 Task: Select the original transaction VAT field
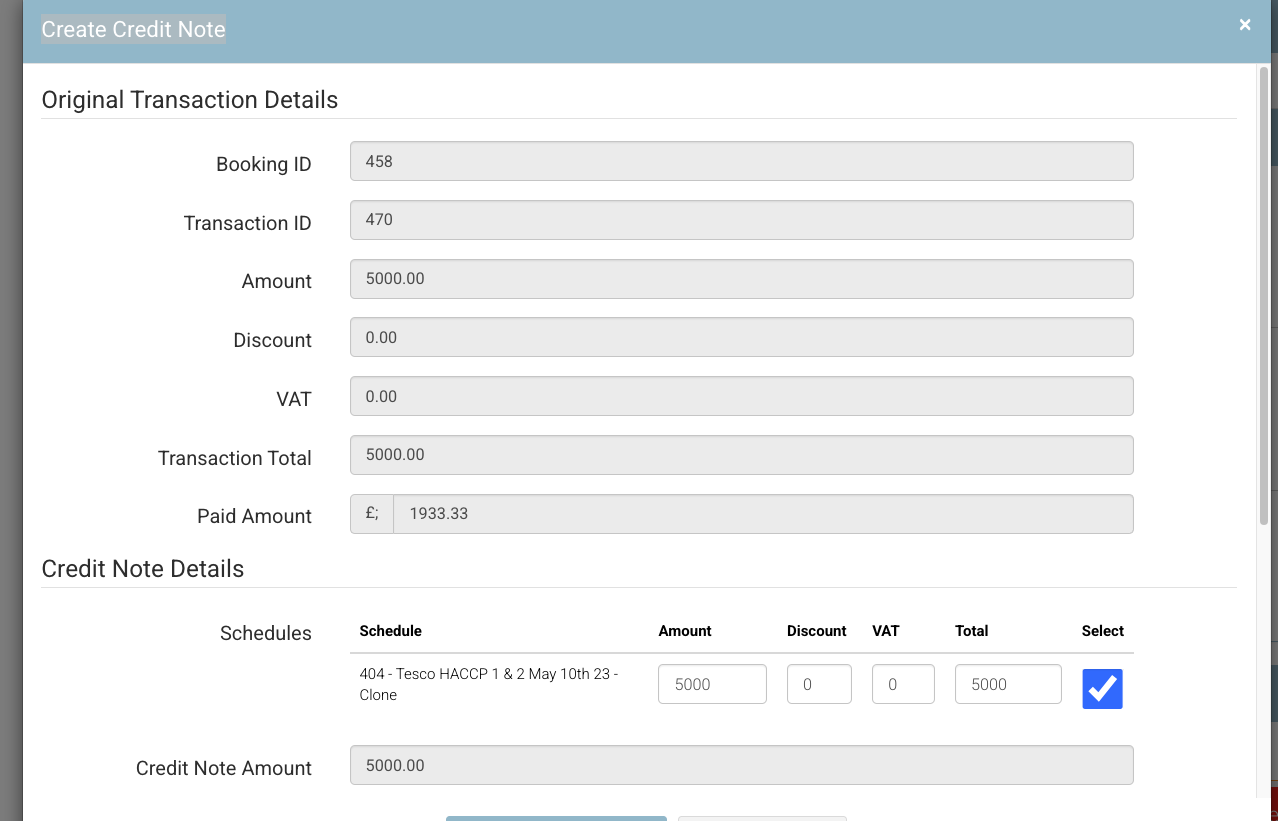click(741, 396)
